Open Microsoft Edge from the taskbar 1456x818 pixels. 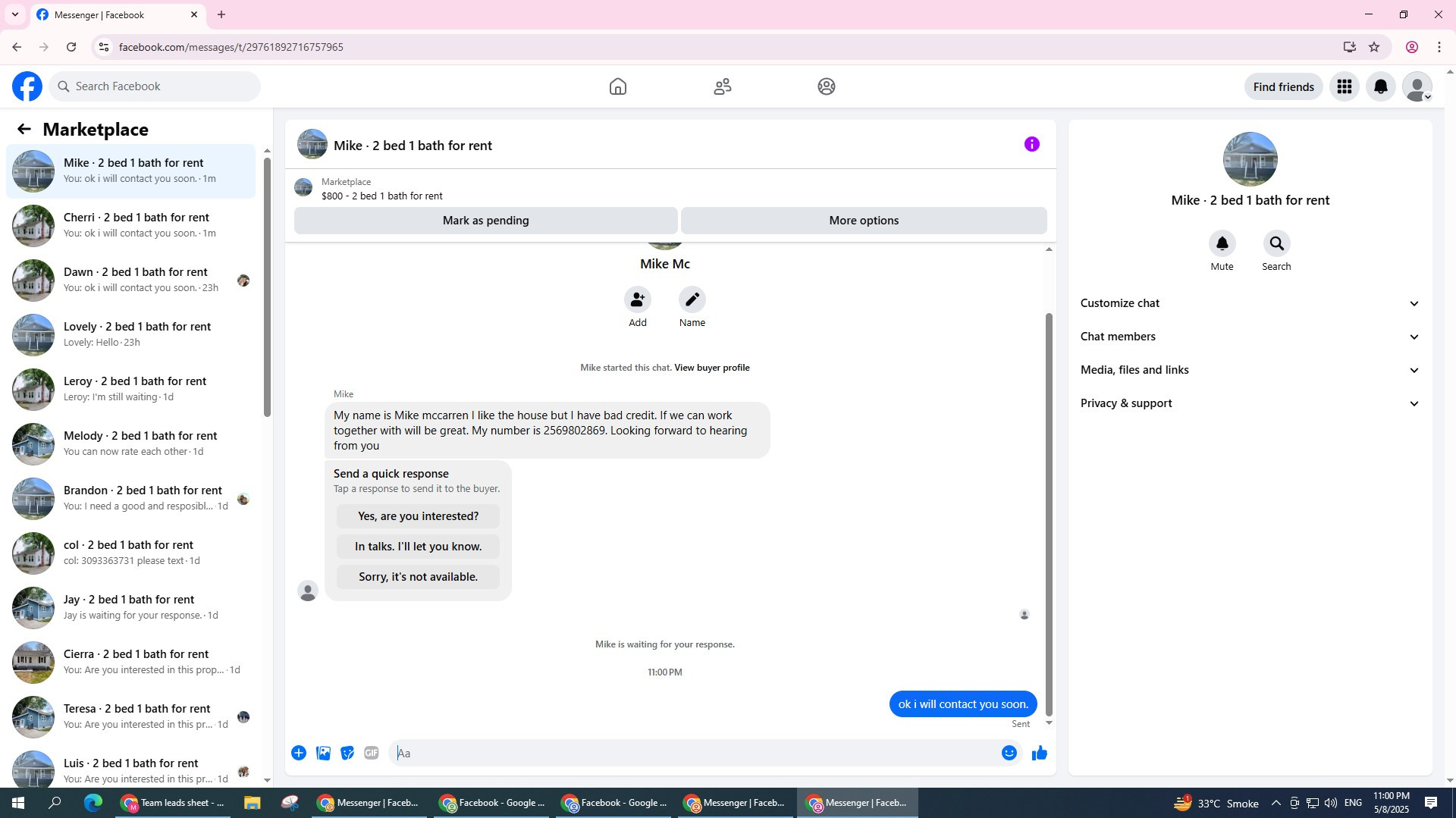coord(93,803)
